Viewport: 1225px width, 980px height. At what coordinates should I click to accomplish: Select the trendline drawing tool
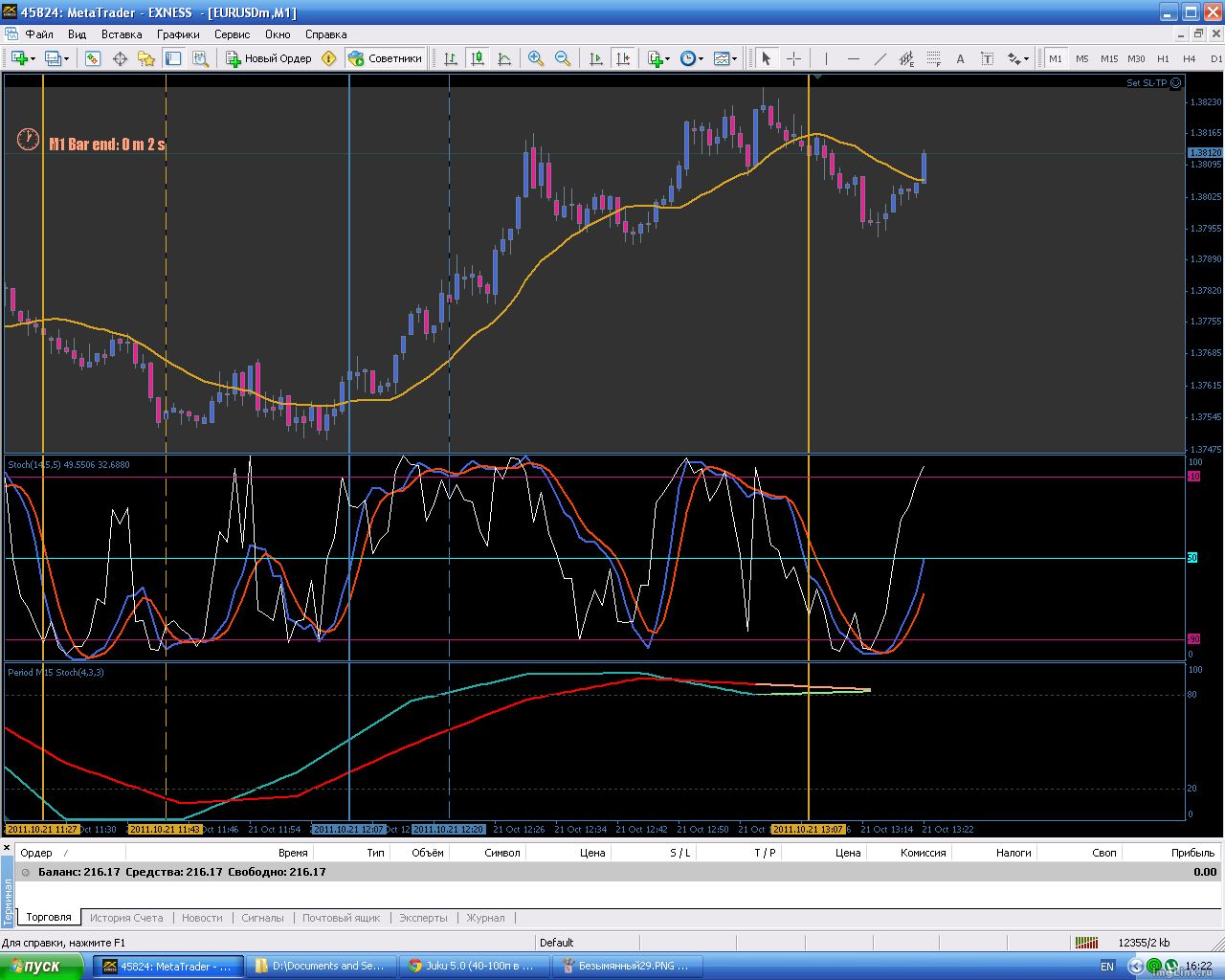click(x=880, y=58)
